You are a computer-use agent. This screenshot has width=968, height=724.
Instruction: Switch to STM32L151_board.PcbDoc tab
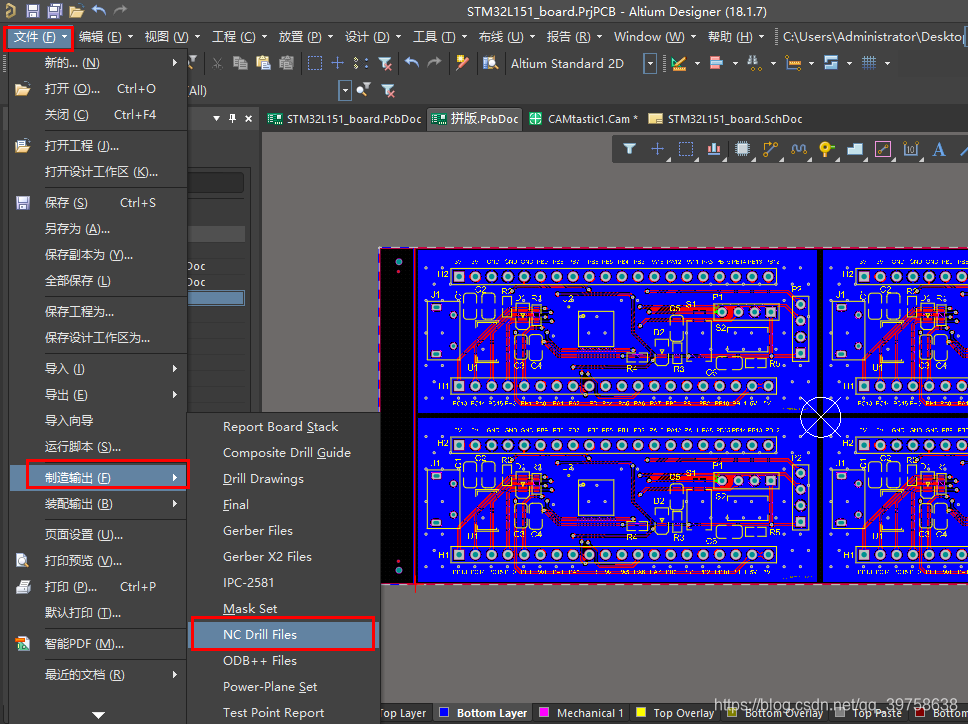(344, 119)
